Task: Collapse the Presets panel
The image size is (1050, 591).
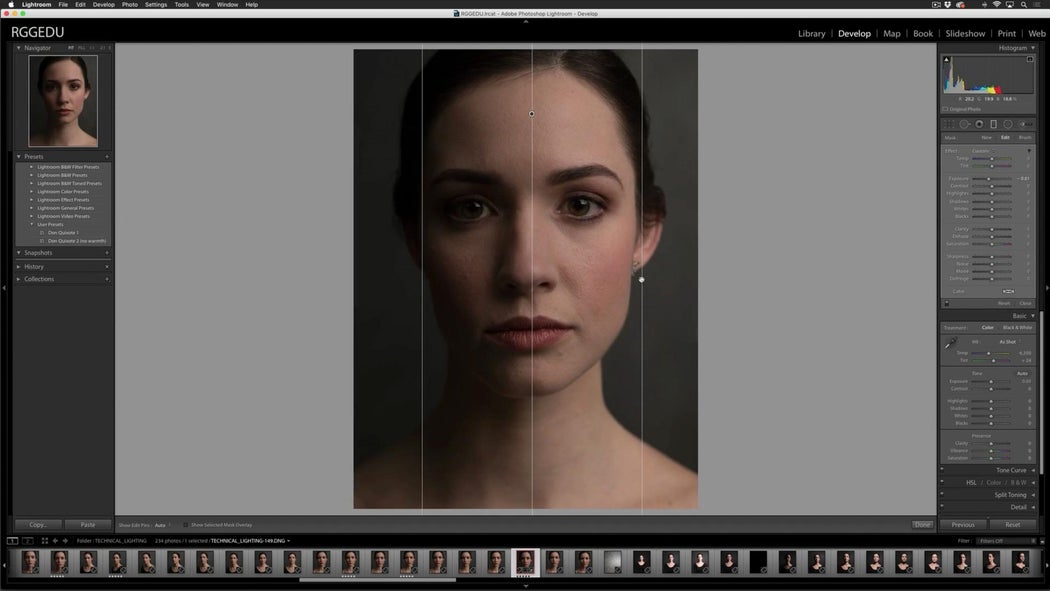Action: pos(19,156)
